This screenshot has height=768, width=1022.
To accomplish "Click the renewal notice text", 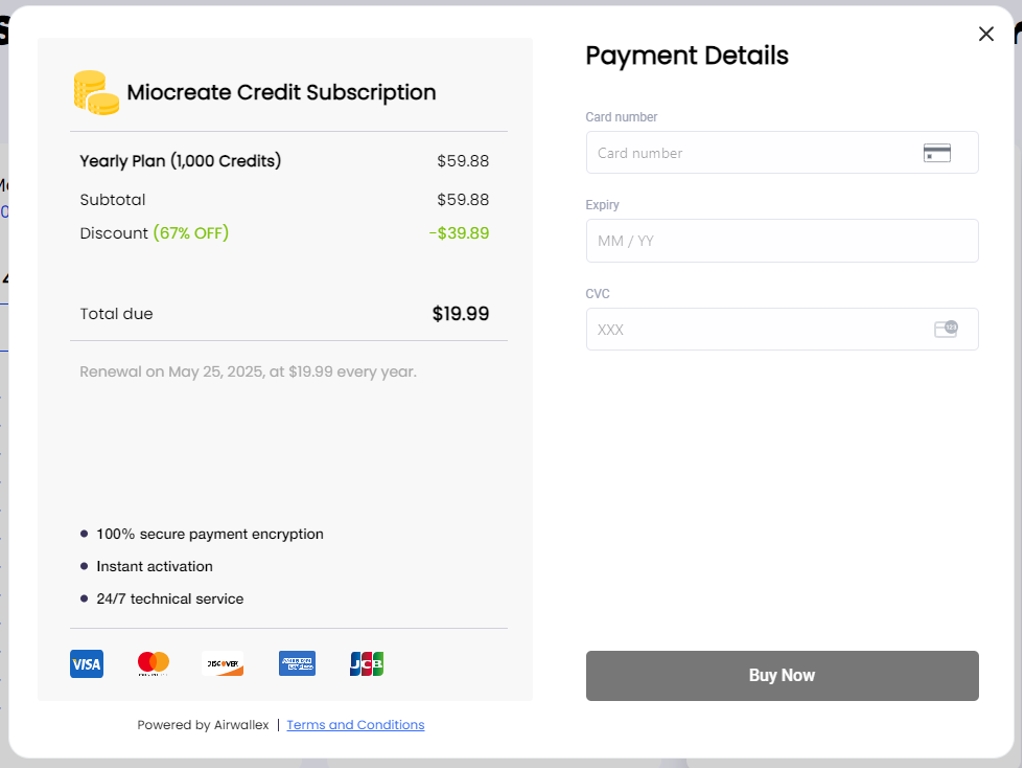I will 248,372.
